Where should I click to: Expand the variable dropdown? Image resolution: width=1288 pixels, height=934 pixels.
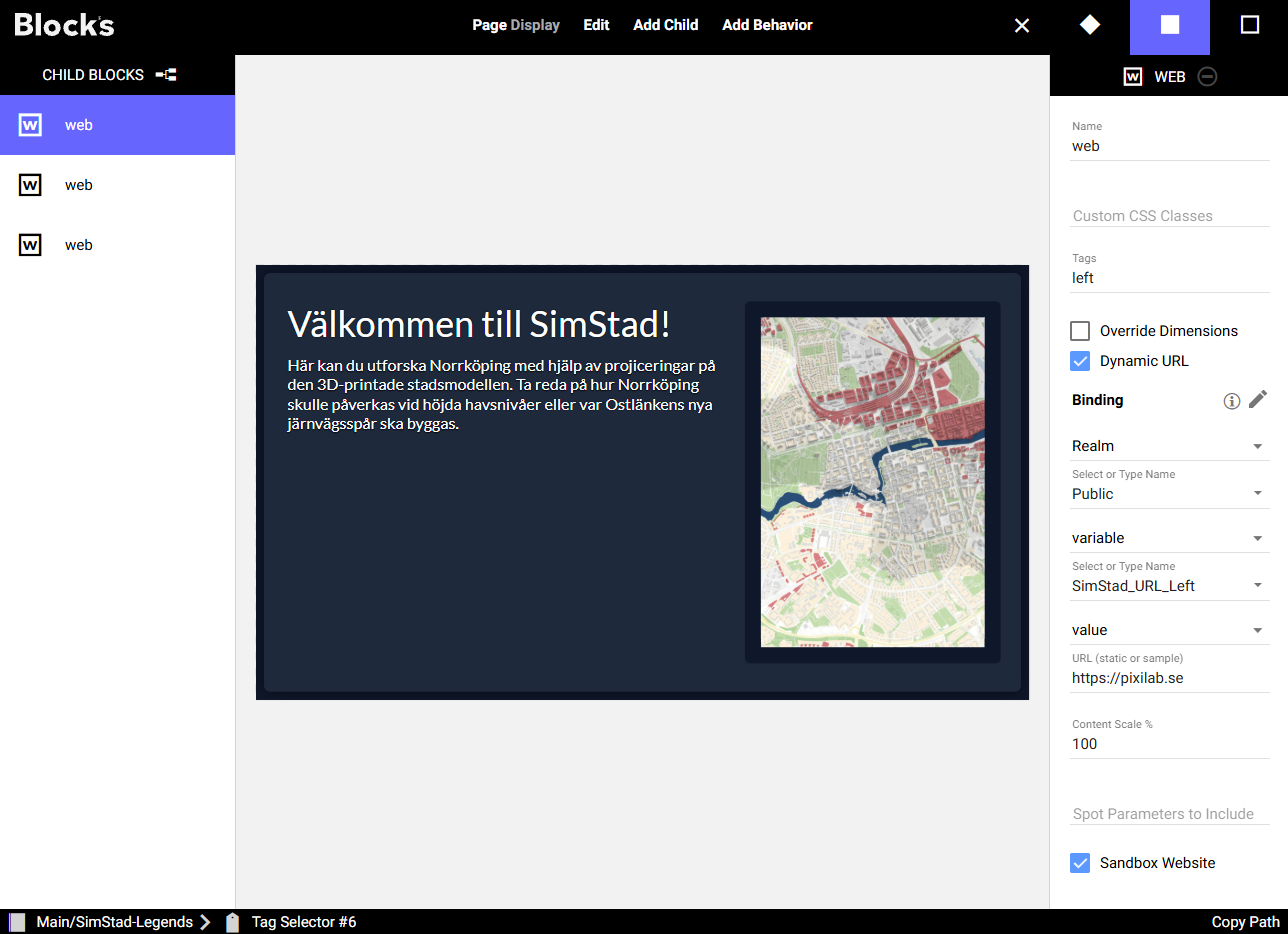tap(1170, 538)
